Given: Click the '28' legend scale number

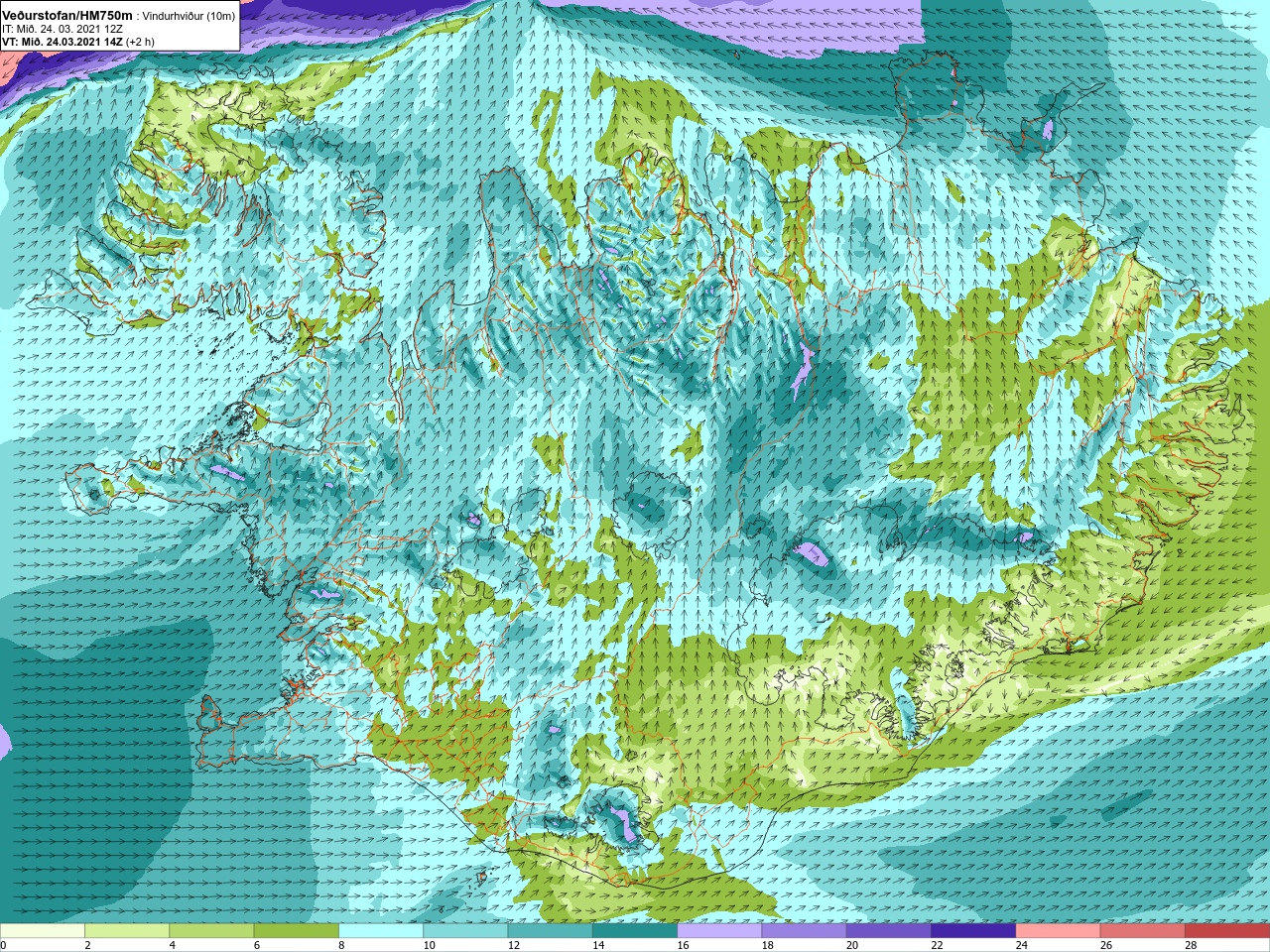Looking at the screenshot, I should (x=1192, y=945).
